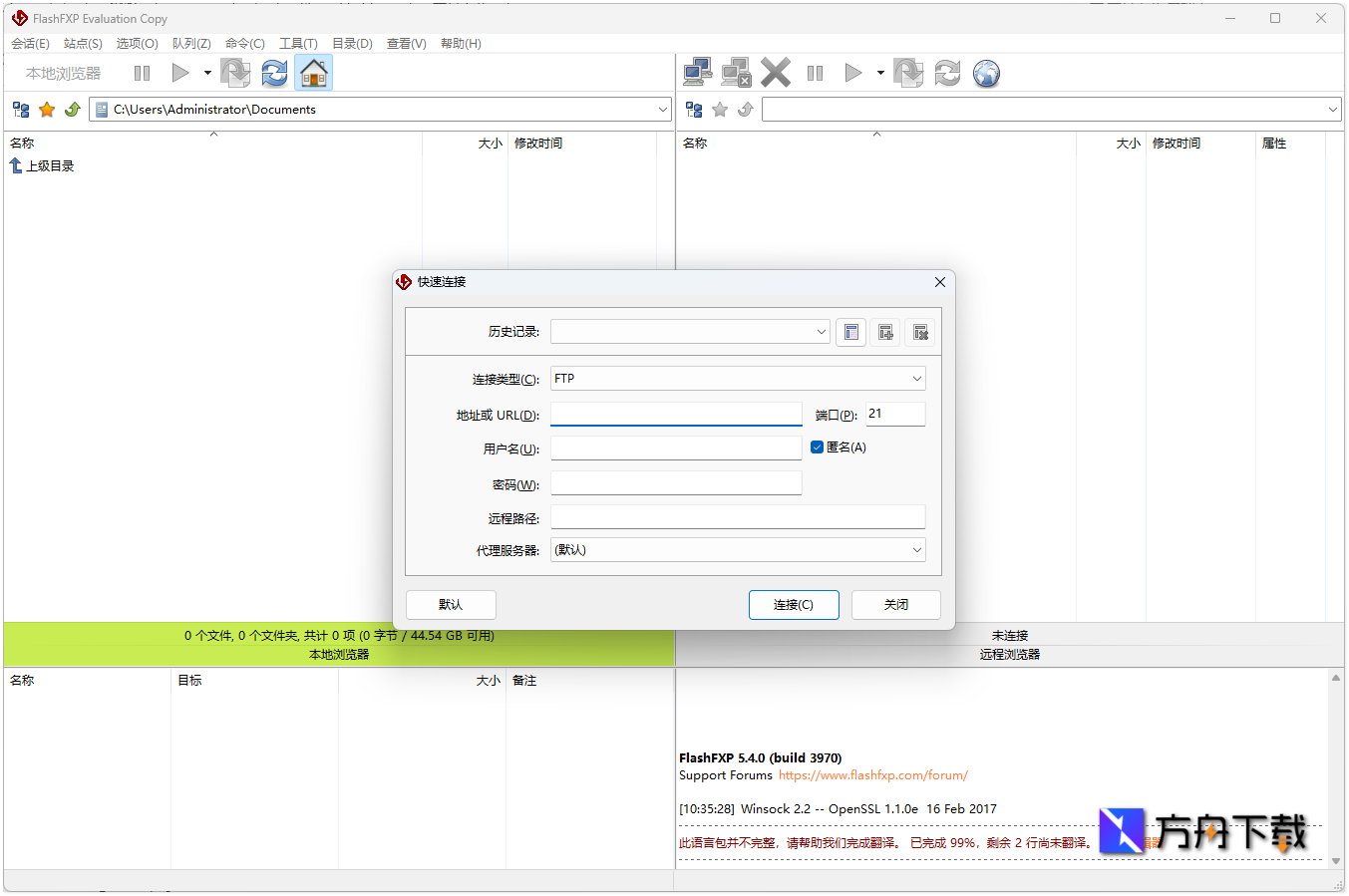This screenshot has width=1349, height=896.
Task: Click the globe switch-to-local icon
Action: coord(986,73)
